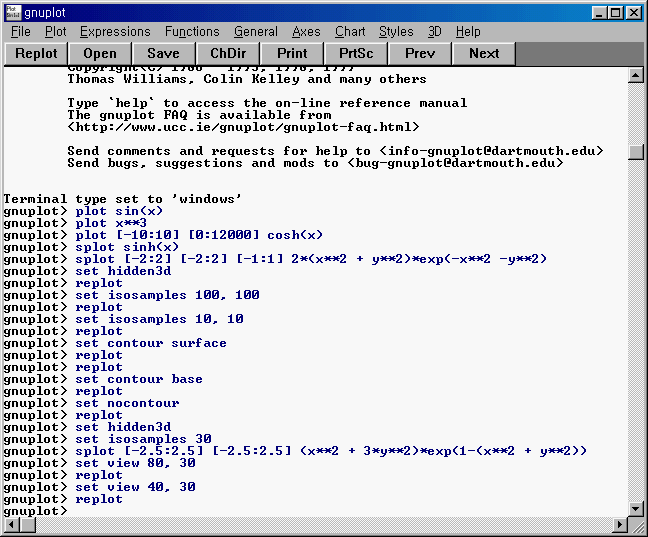Viewport: 648px width, 537px height.
Task: Click the horizontal scrollbar right arrow
Action: click(619, 525)
